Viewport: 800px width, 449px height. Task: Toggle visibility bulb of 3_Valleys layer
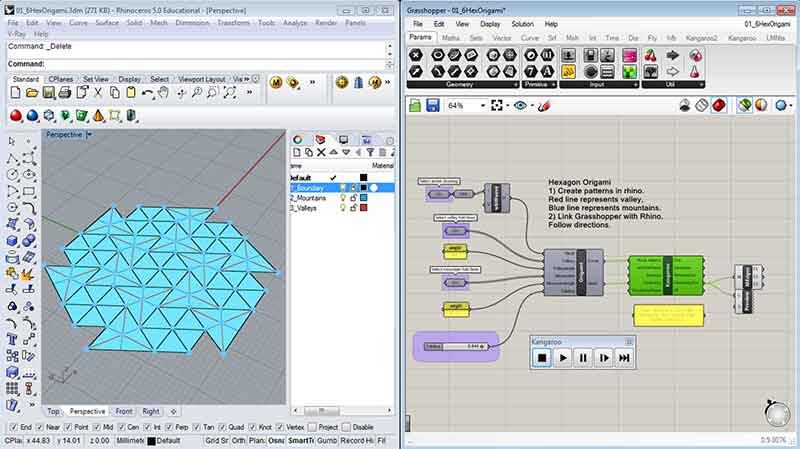(343, 208)
